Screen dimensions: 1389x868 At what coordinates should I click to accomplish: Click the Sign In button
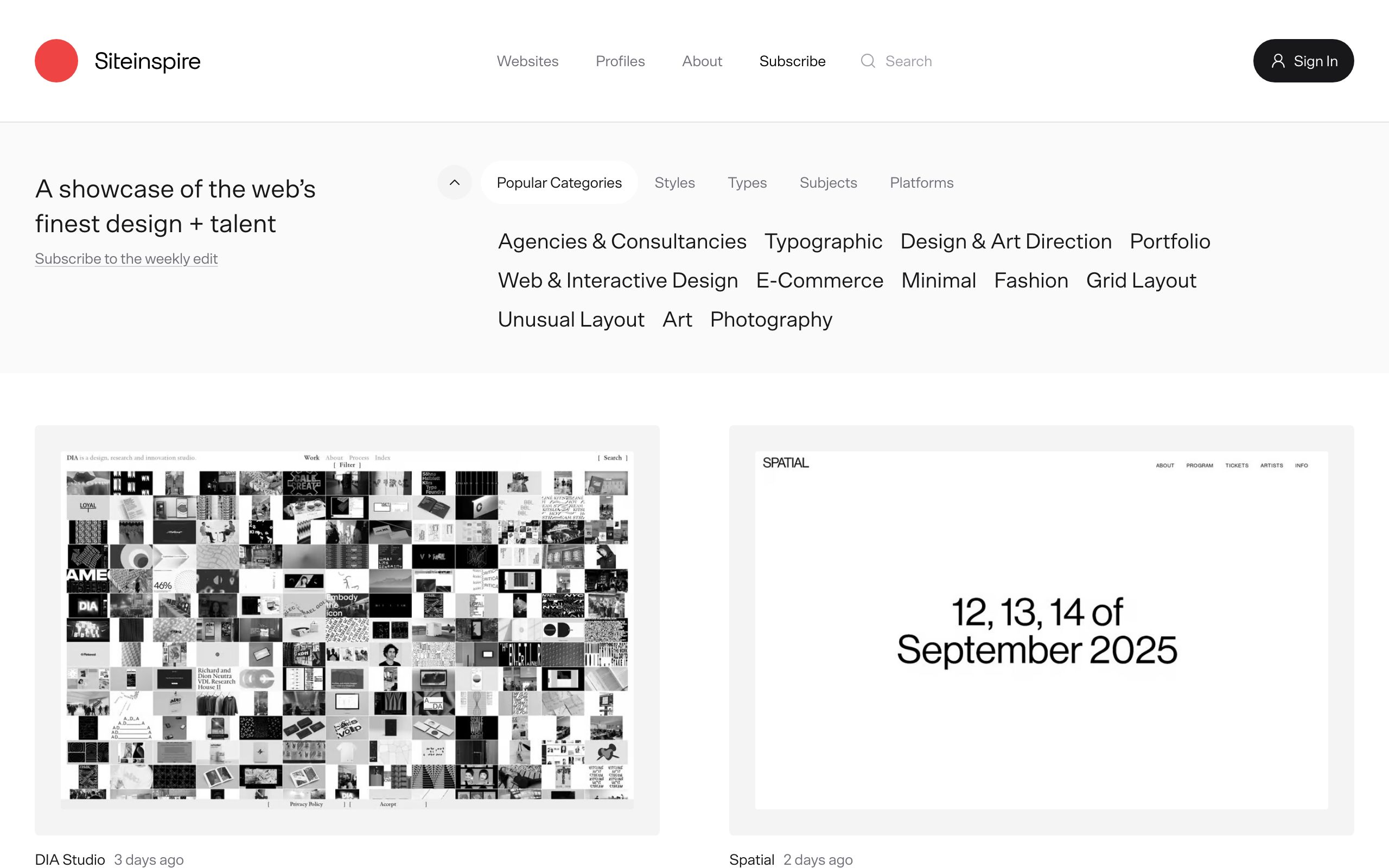click(x=1303, y=61)
